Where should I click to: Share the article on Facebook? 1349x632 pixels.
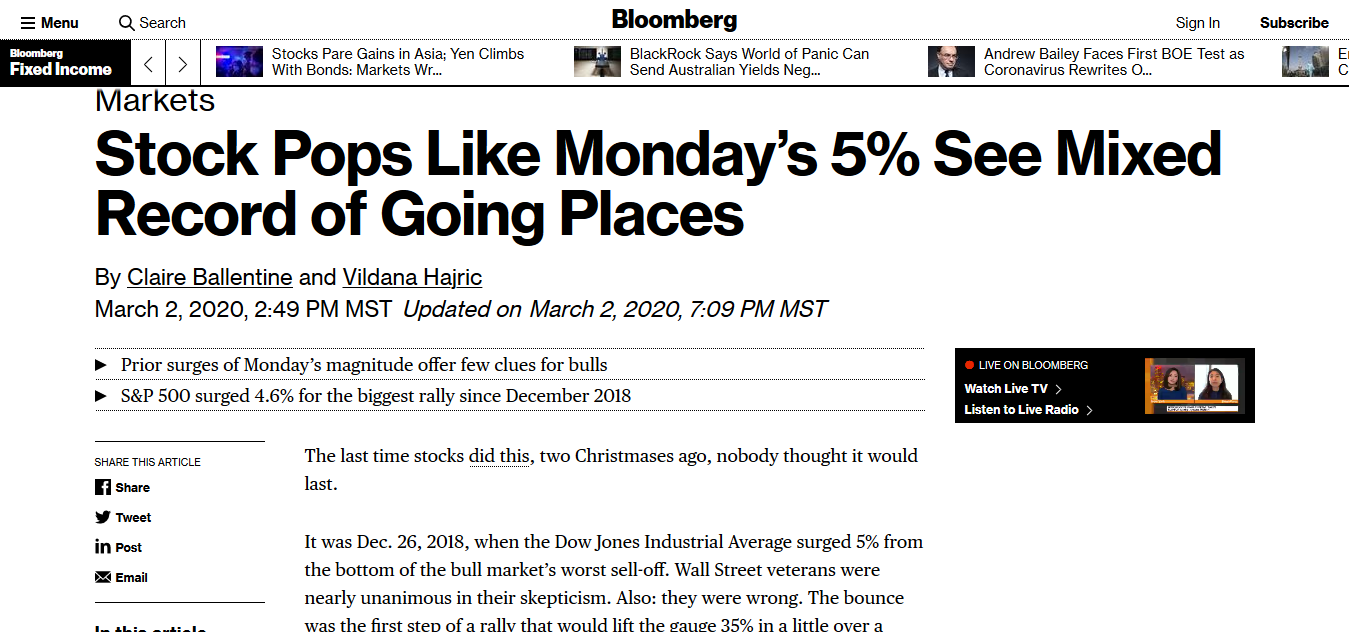122,487
